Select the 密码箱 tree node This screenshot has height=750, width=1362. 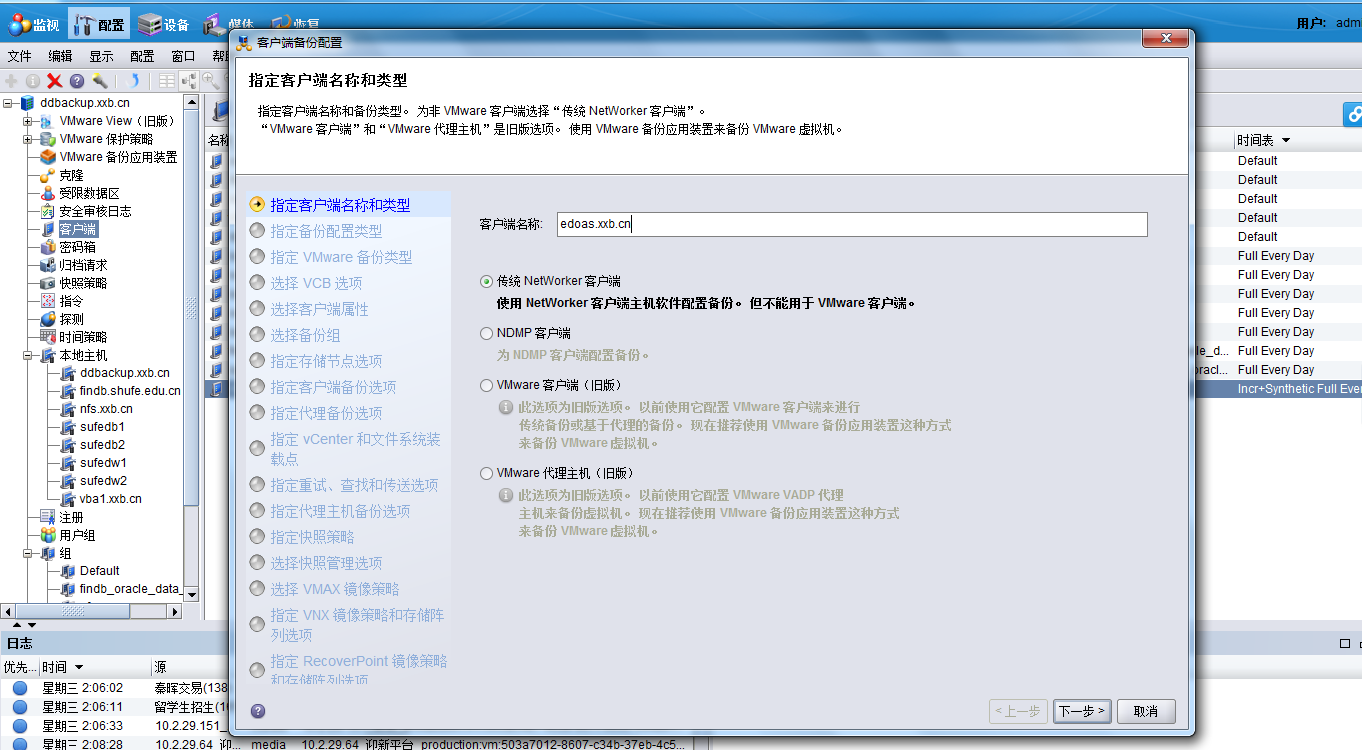pyautogui.click(x=77, y=247)
